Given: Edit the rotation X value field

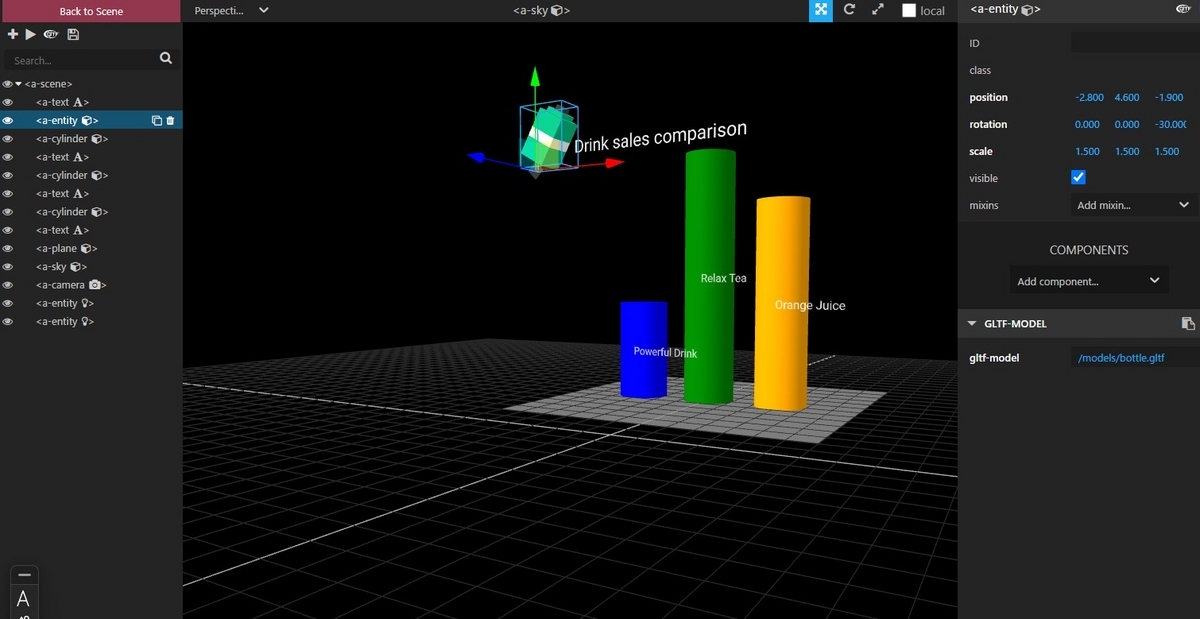Looking at the screenshot, I should click(1089, 125).
